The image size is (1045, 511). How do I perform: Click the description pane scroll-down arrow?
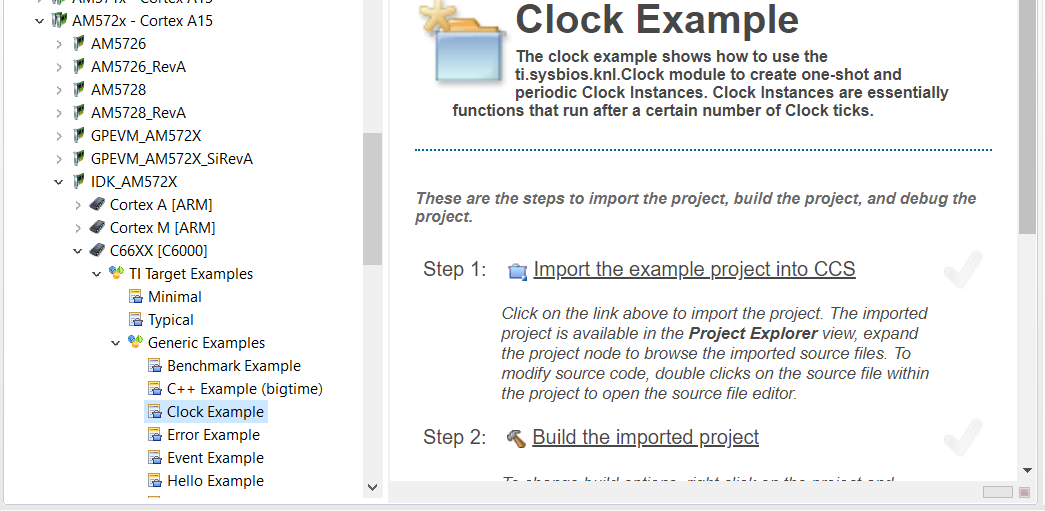pos(1027,470)
